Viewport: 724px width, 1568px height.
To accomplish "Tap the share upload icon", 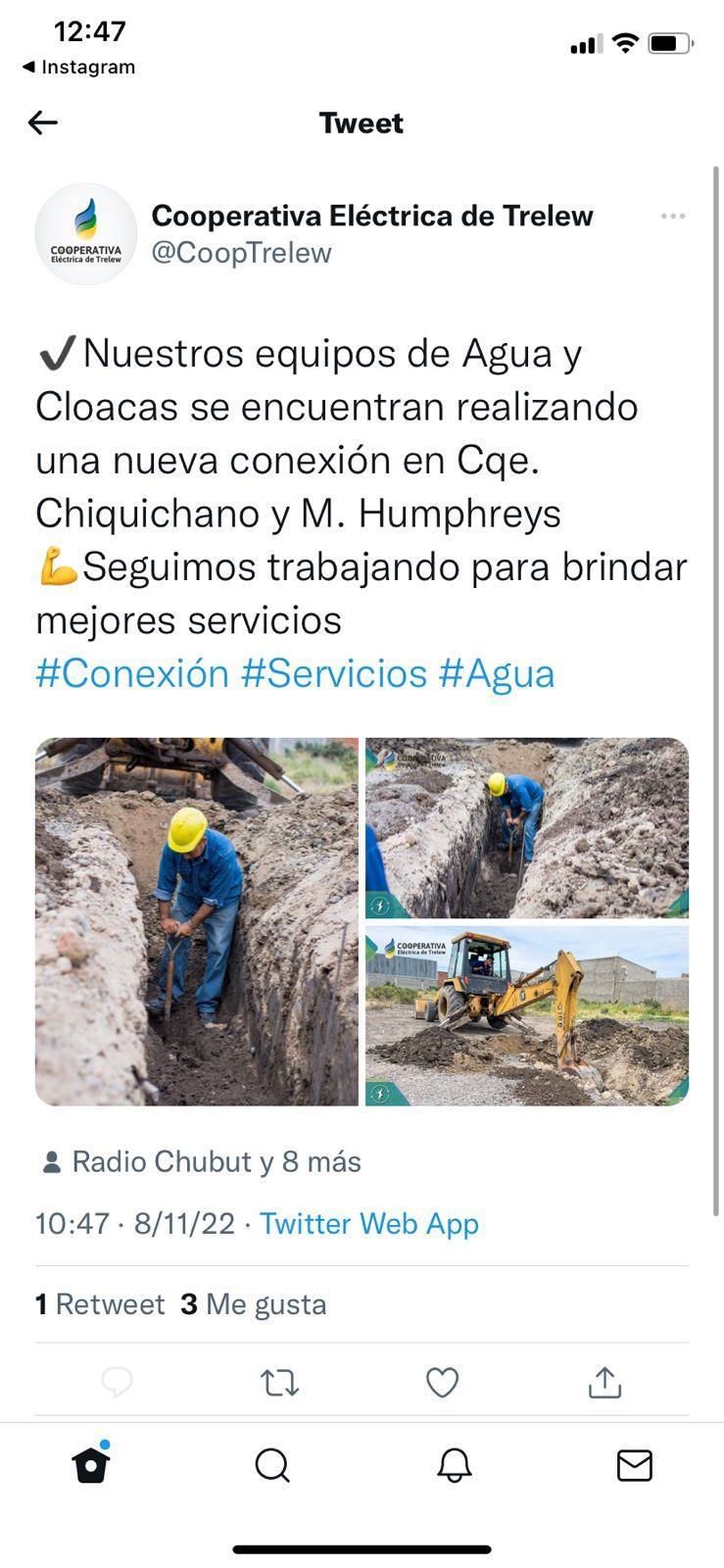I will [604, 1382].
